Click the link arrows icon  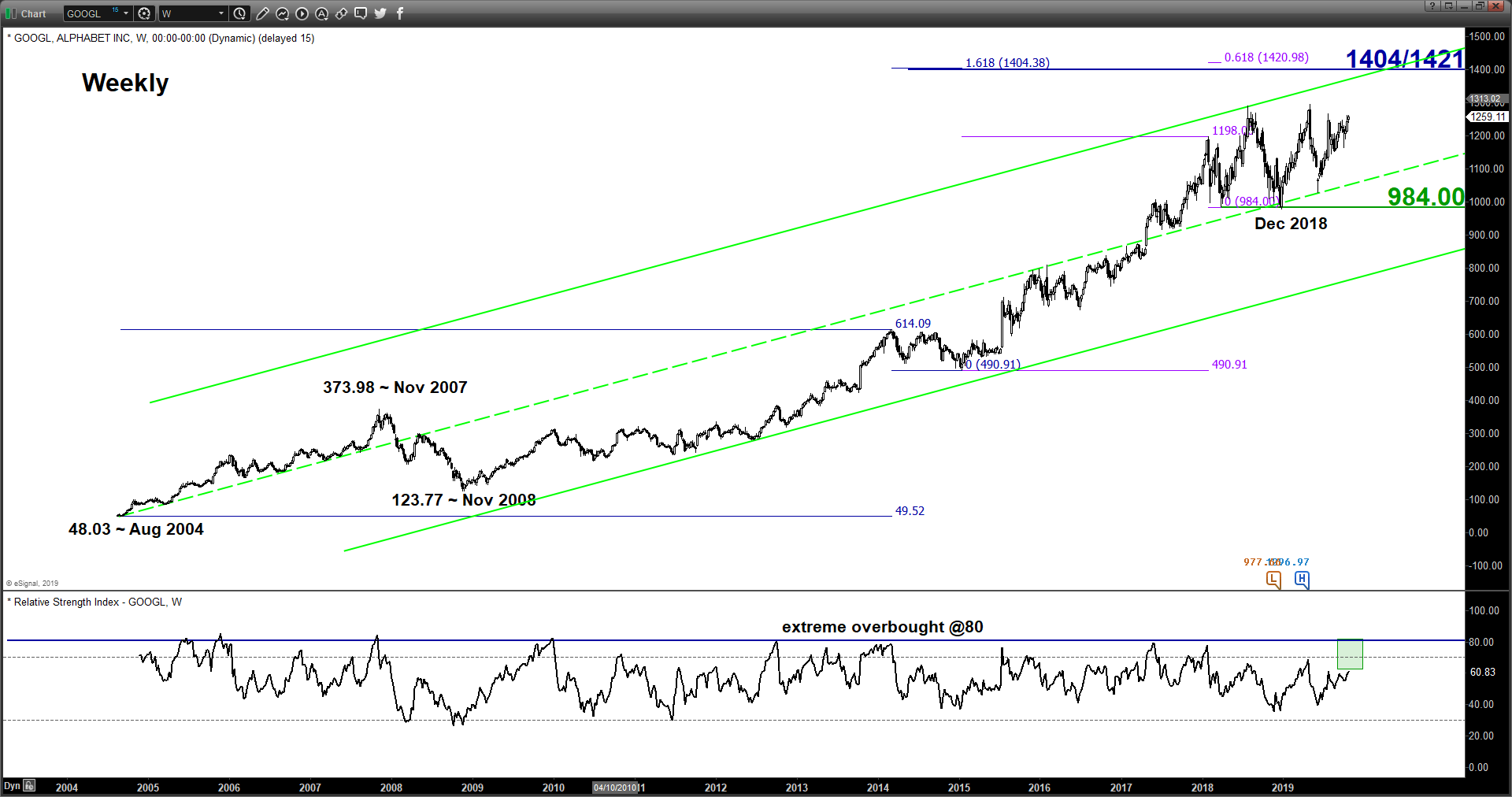342,13
